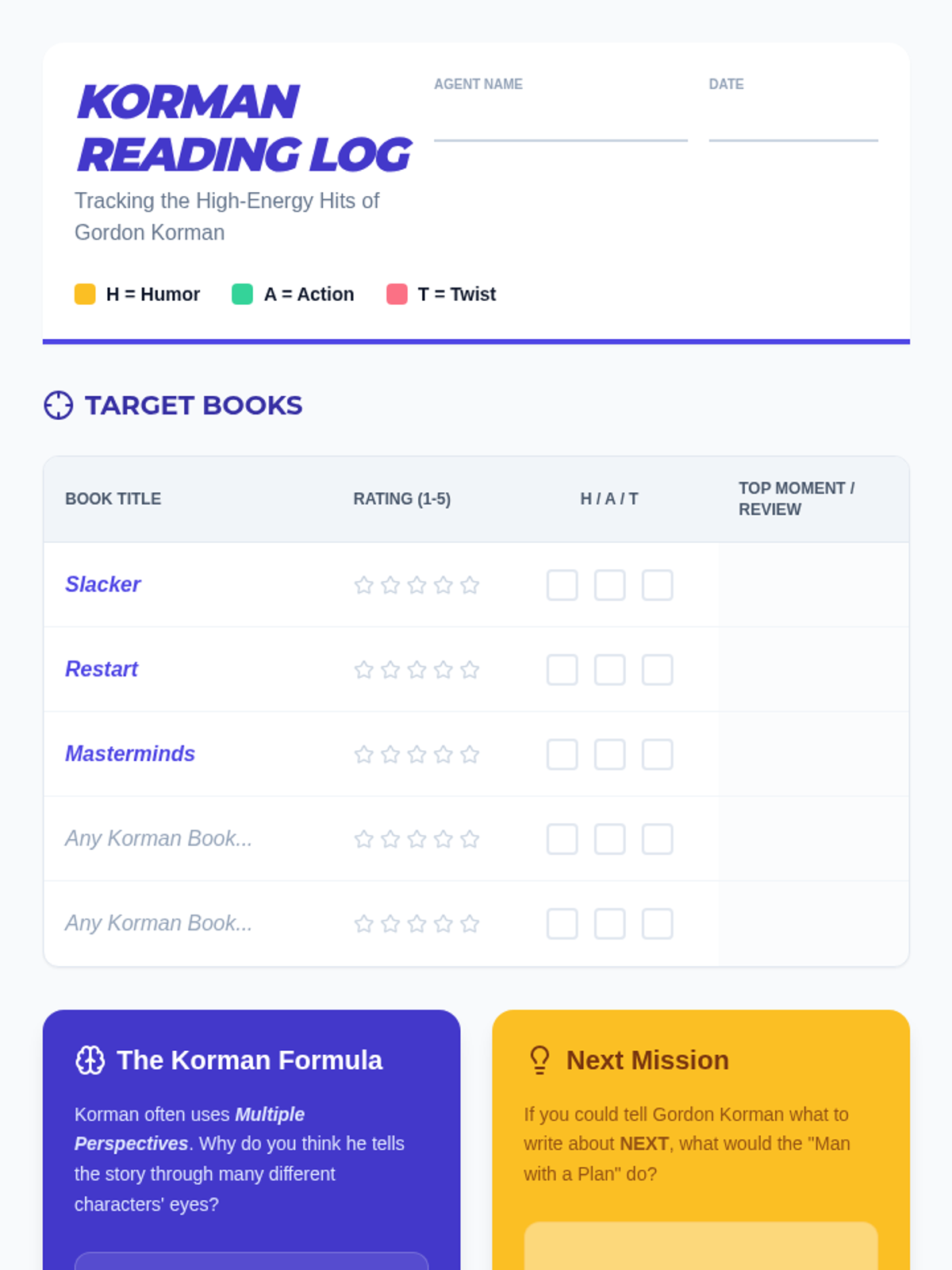Click the brain icon beside The Korman Formula

tap(90, 1060)
